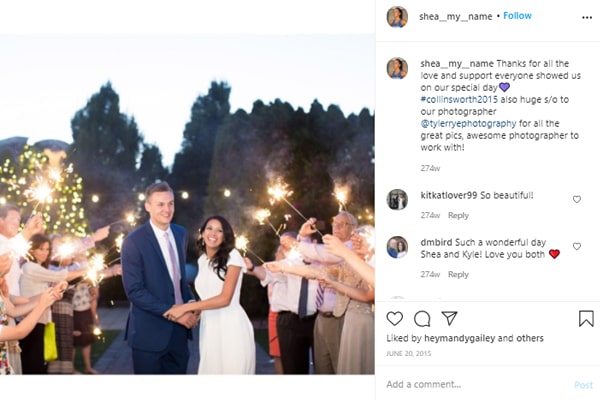Click dmbird's profile picture

pyautogui.click(x=397, y=246)
